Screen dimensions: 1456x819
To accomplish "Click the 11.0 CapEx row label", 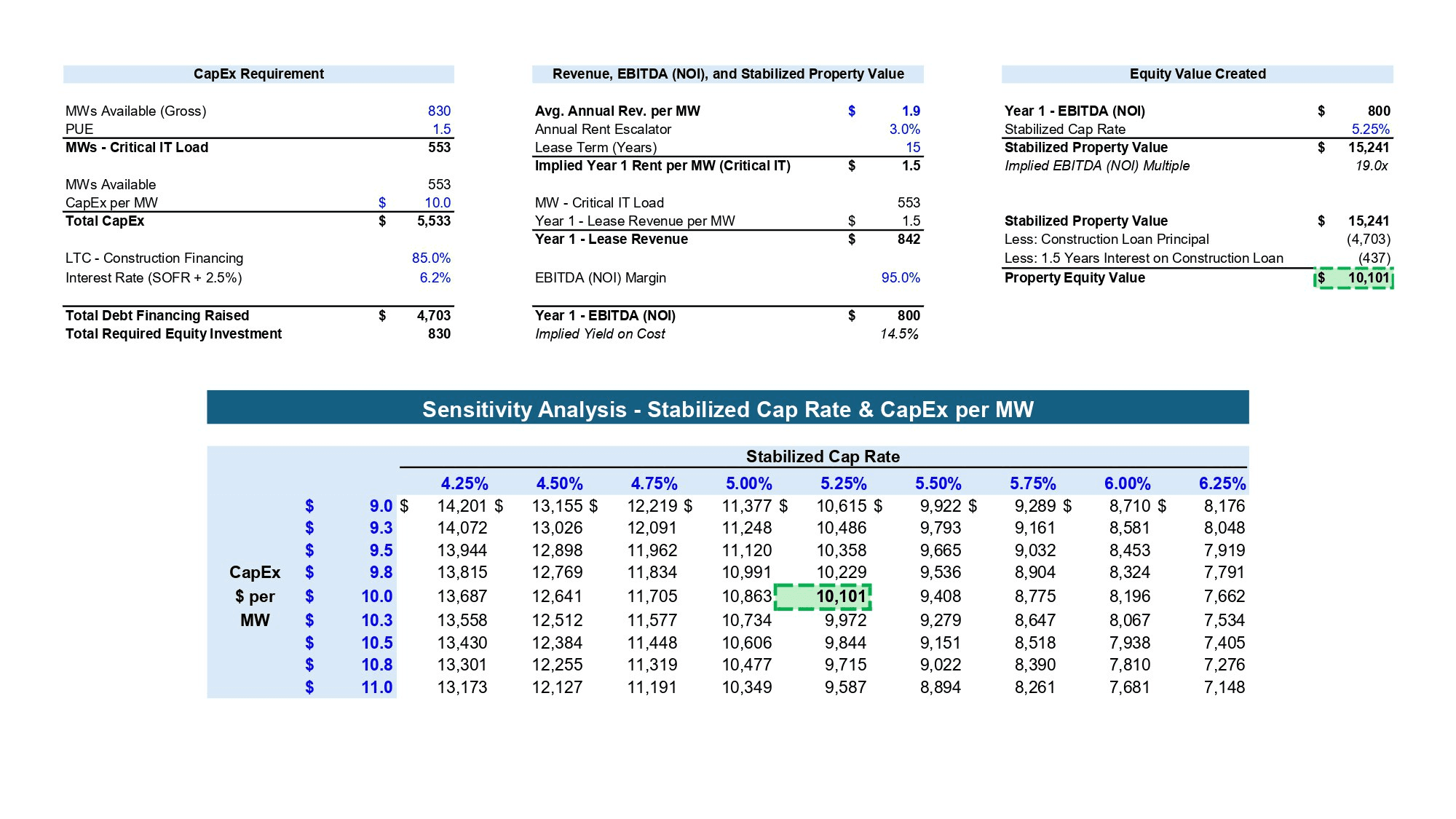I will pyautogui.click(x=376, y=687).
